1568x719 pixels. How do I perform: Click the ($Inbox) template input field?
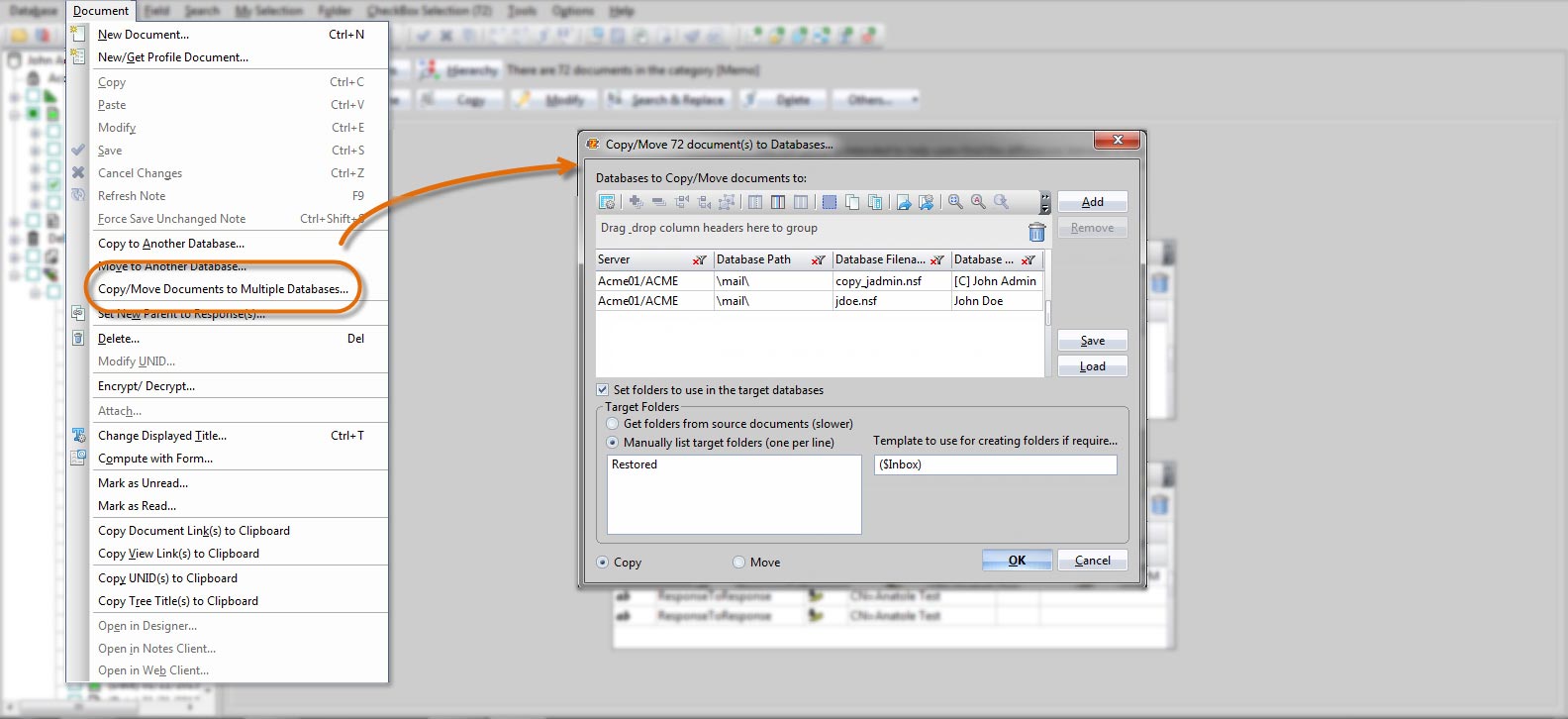[x=996, y=464]
